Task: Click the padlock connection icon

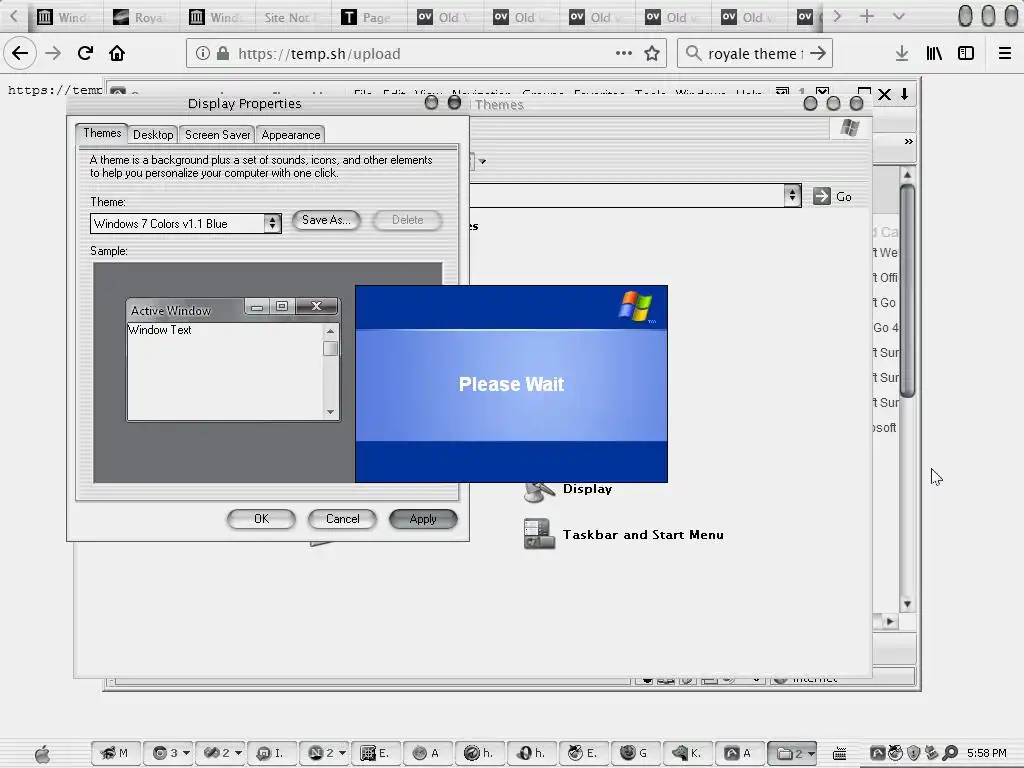Action: 223,54
